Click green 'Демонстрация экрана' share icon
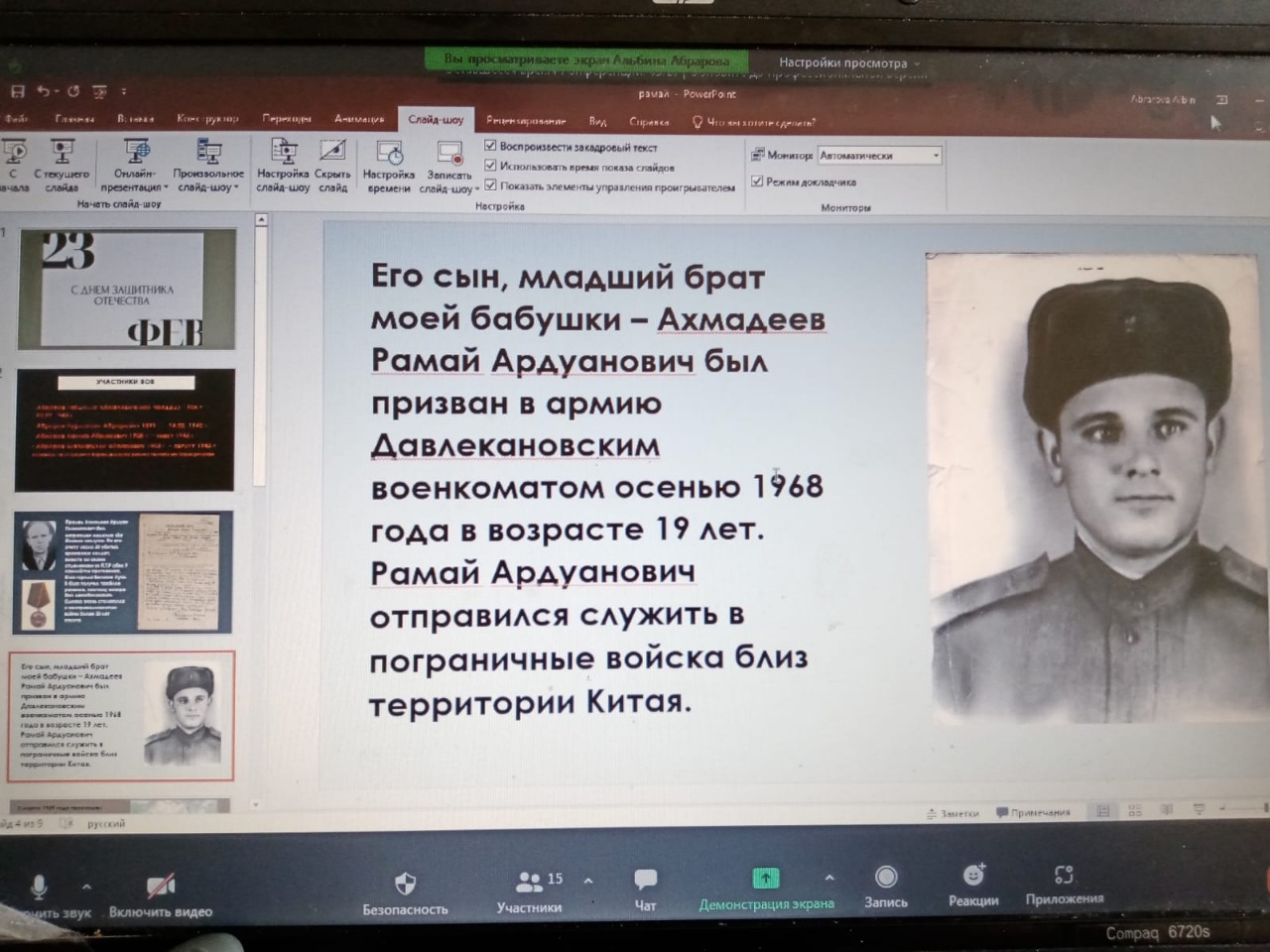This screenshot has height=952, width=1270. coord(766,878)
